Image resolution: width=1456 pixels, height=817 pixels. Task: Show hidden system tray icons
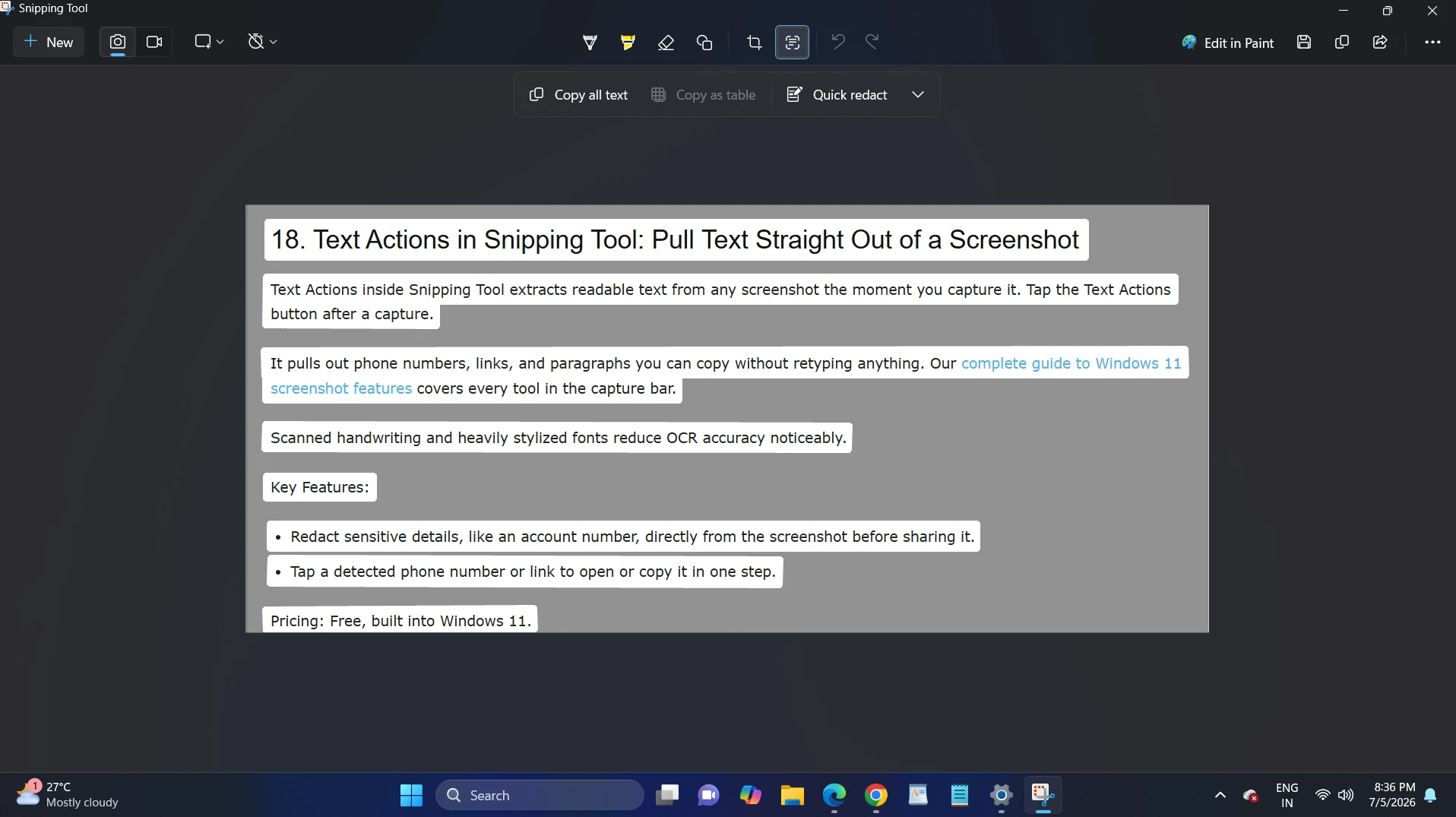[1220, 795]
